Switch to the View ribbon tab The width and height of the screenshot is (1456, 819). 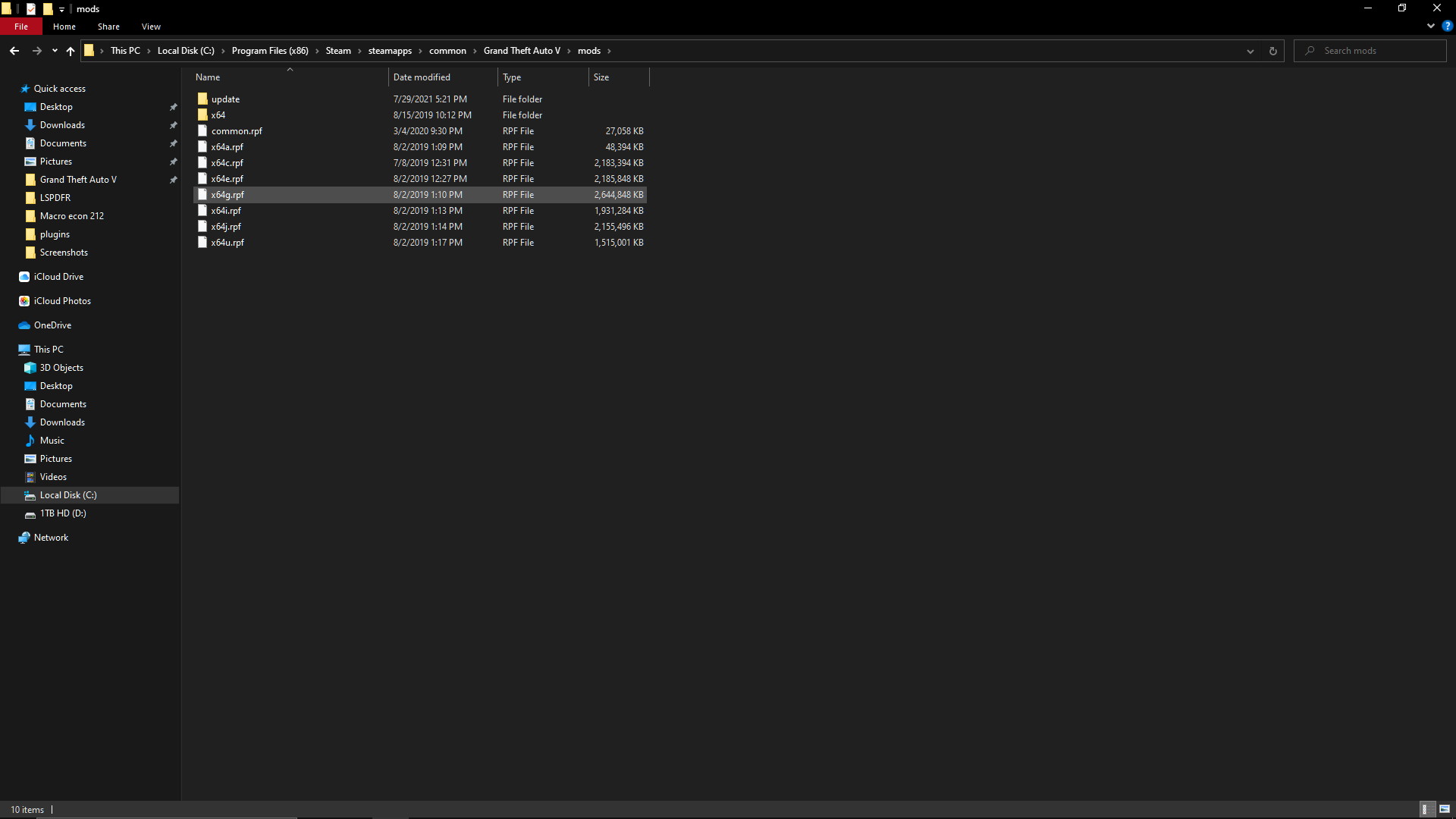click(151, 27)
